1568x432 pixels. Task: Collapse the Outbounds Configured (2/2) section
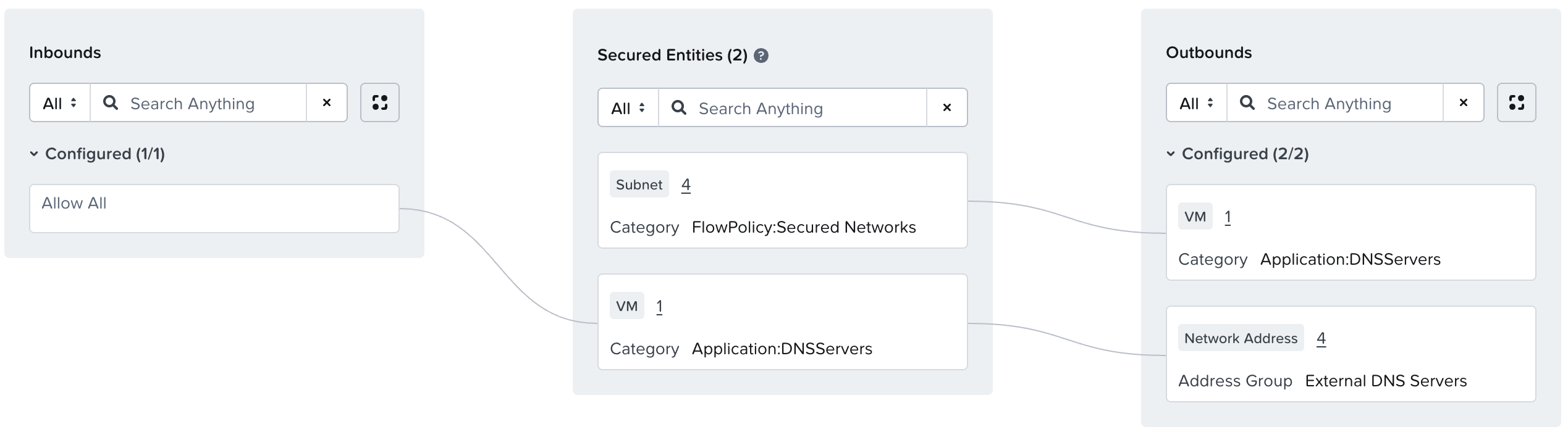(1170, 154)
